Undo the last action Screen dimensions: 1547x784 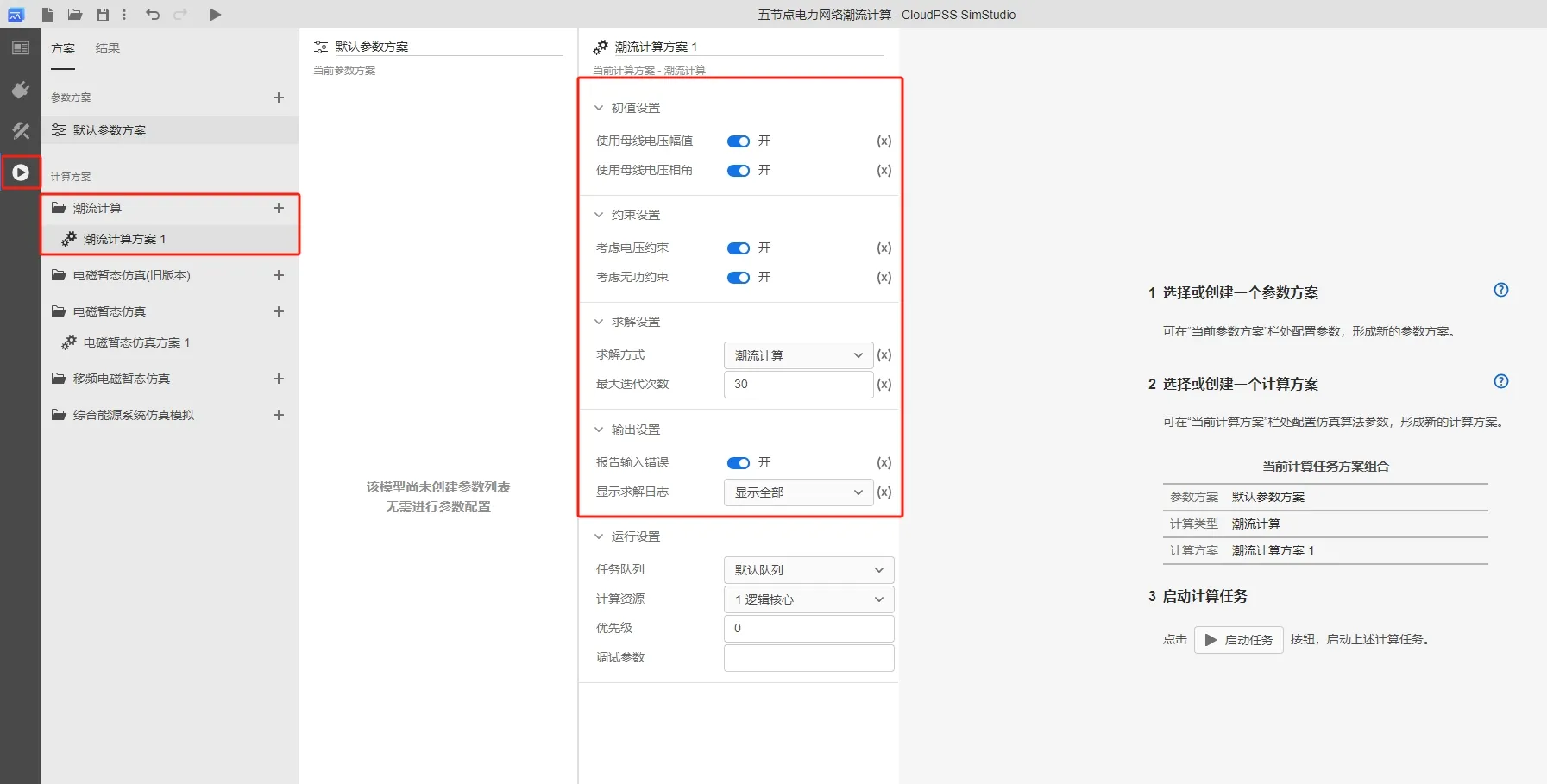click(x=153, y=14)
